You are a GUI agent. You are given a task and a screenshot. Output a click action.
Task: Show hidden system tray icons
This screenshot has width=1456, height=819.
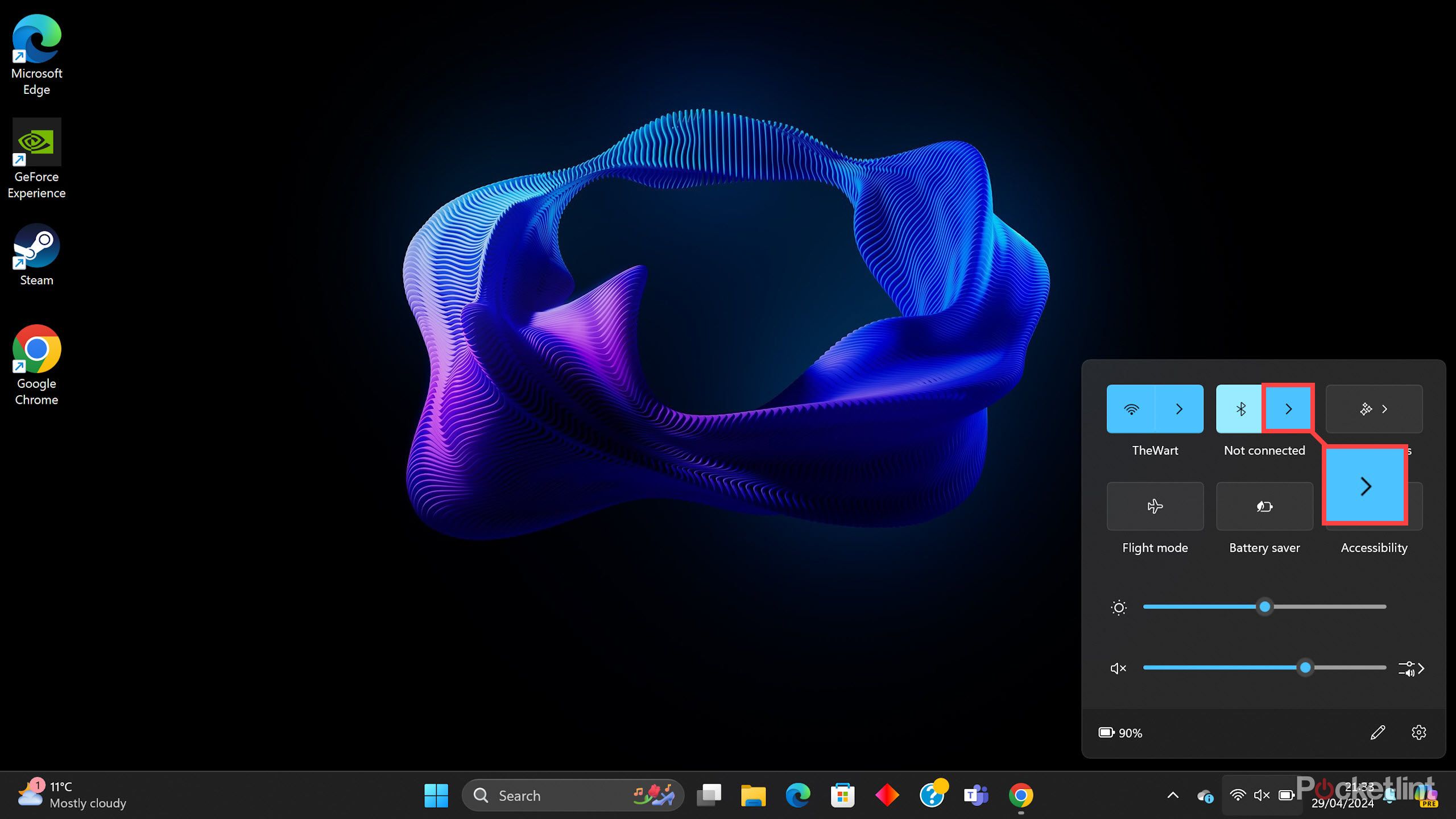[x=1173, y=795]
